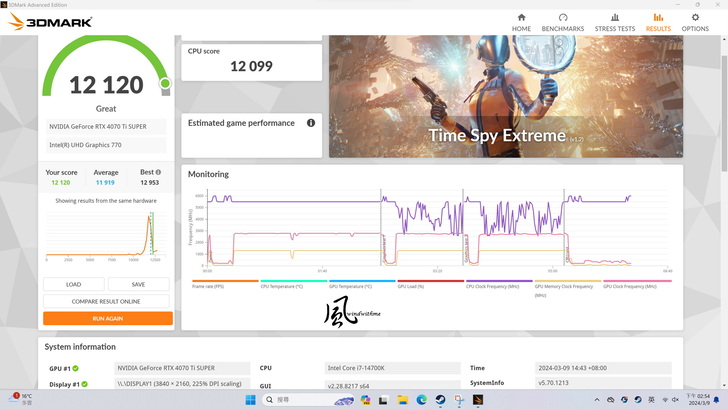Click the taskbar search box

pos(308,400)
